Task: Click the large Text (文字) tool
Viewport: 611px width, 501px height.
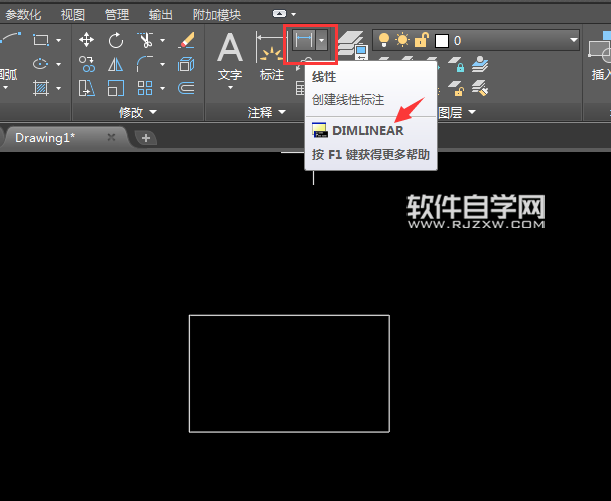Action: pos(230,56)
